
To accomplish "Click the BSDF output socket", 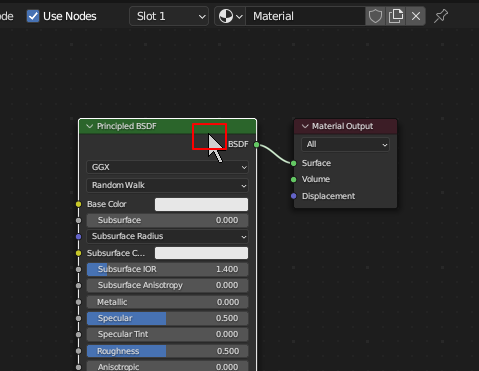I will pos(256,144).
